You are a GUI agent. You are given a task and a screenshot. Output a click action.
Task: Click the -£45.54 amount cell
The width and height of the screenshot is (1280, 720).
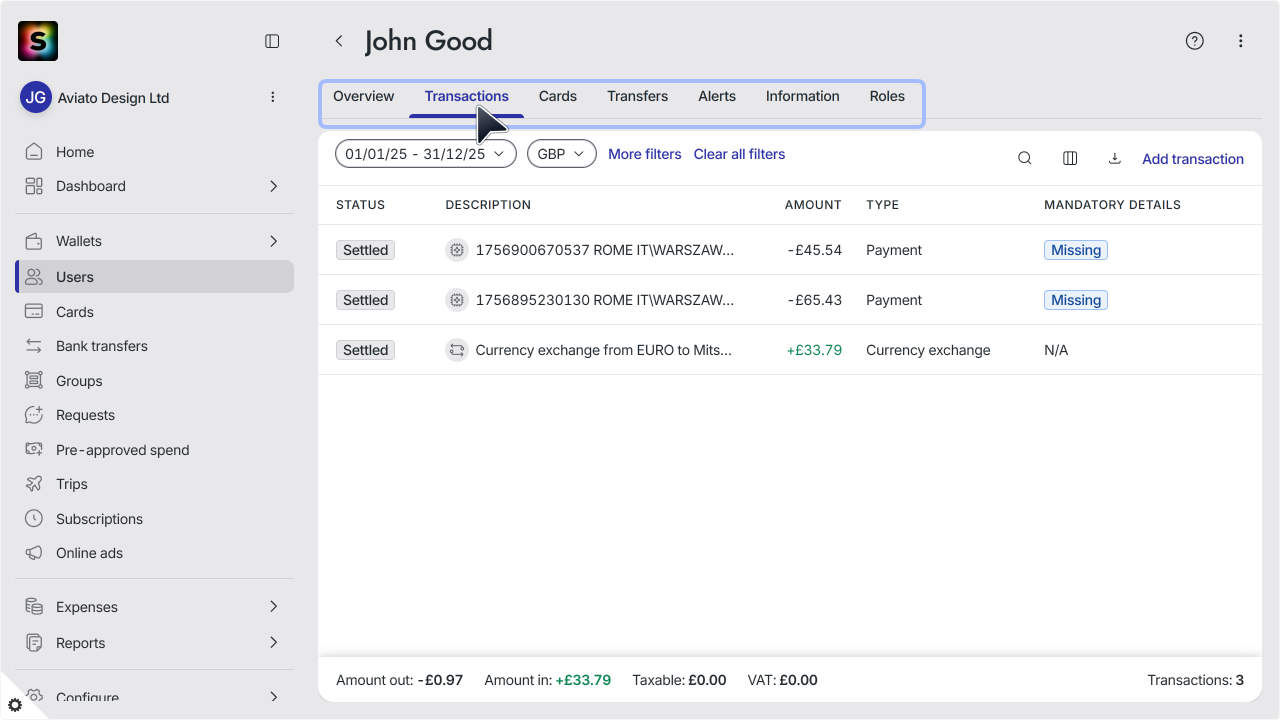[x=814, y=250]
